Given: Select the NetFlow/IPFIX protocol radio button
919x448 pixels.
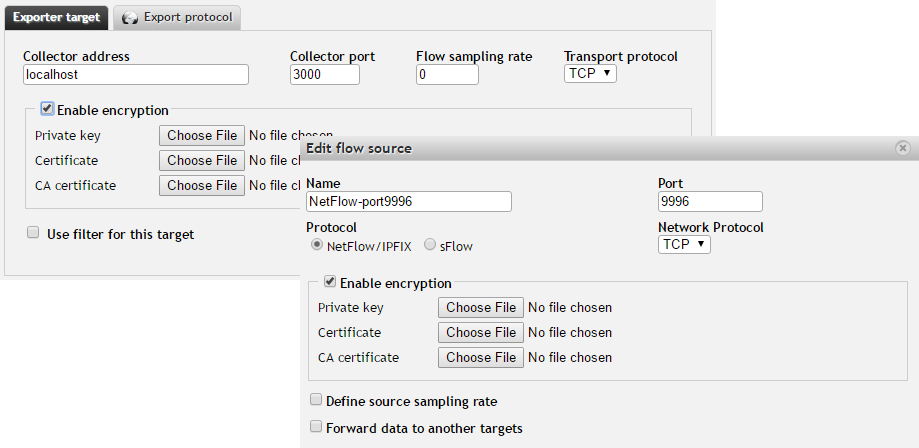Looking at the screenshot, I should 317,246.
